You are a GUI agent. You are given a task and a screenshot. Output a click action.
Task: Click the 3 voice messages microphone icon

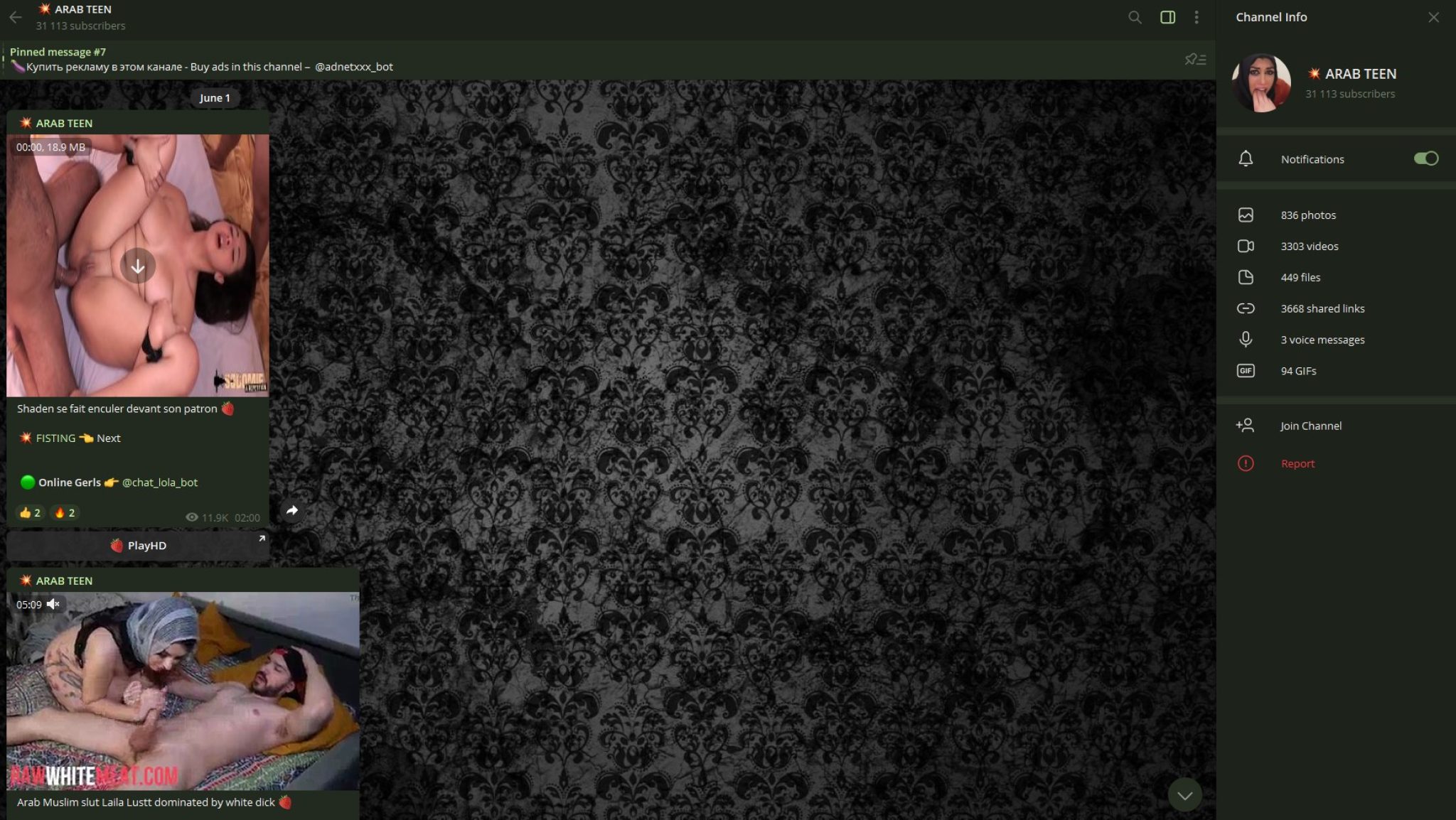(1246, 340)
